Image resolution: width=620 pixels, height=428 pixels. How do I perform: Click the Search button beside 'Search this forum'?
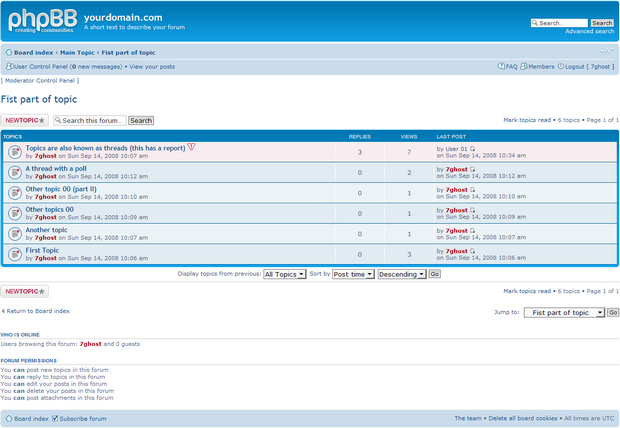pyautogui.click(x=141, y=121)
